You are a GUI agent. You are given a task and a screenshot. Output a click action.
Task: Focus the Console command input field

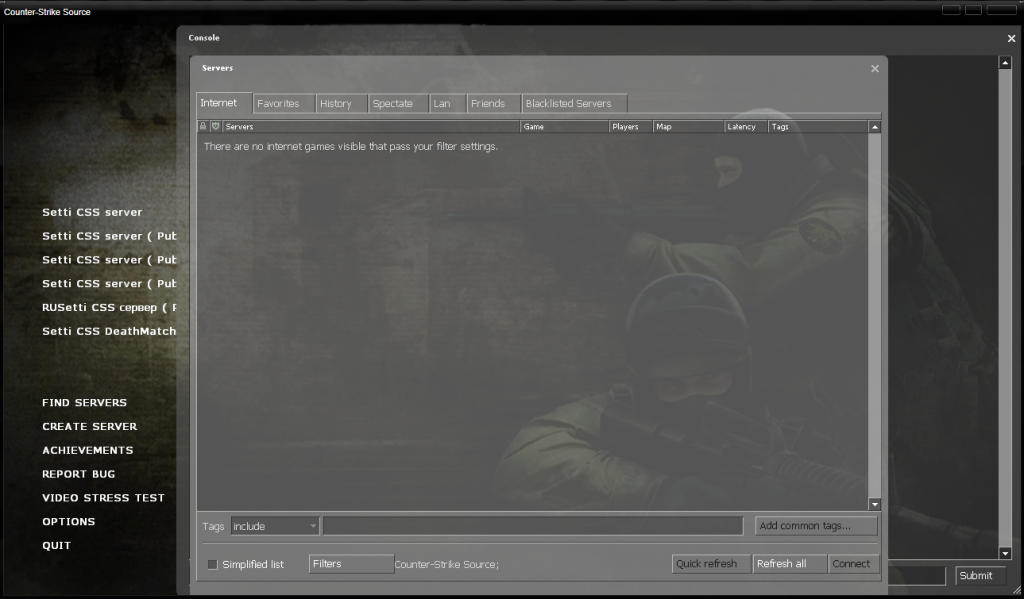[x=916, y=575]
